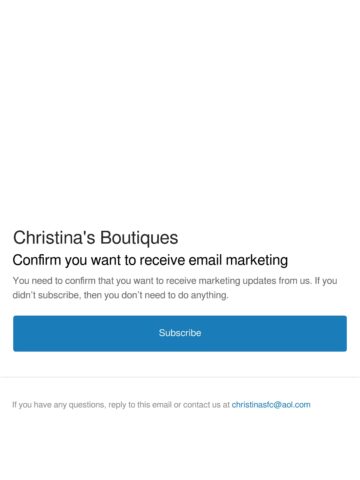Click the phrase email marketing in the heading

coord(238,260)
